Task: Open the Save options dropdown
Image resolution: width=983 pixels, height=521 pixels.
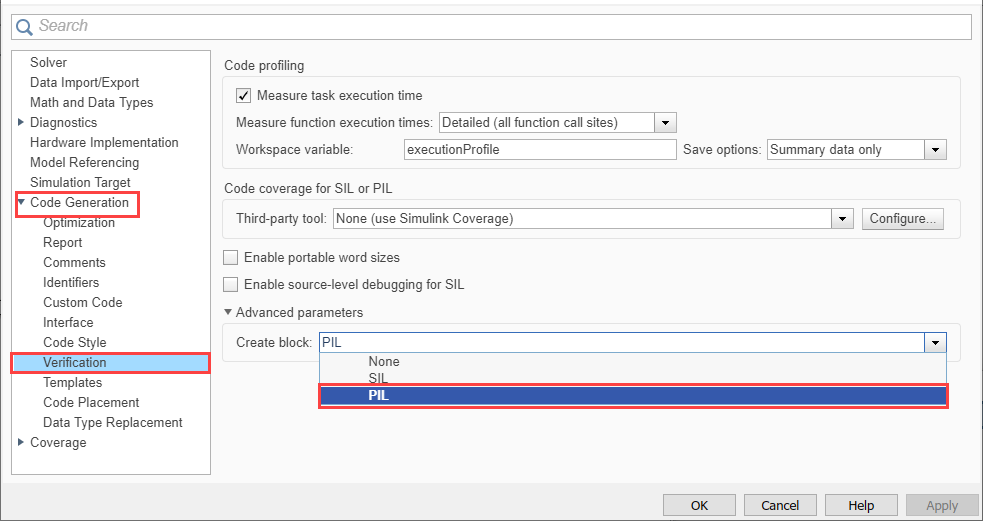Action: pos(935,150)
